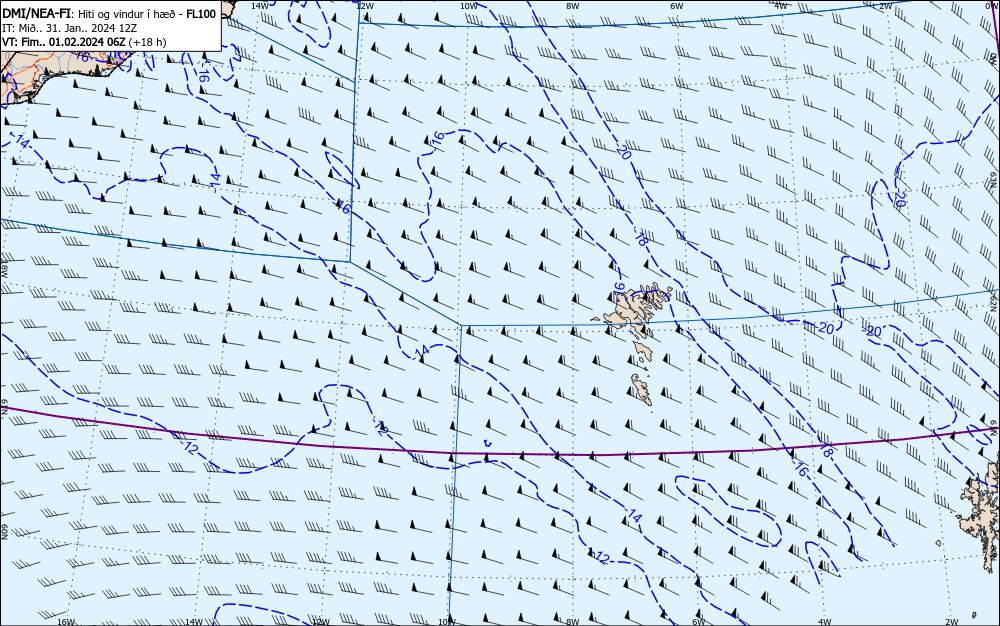Click the '16' isotherm label touching Faroe Islands
Screen dimensions: 1000x626
pyautogui.click(x=618, y=289)
